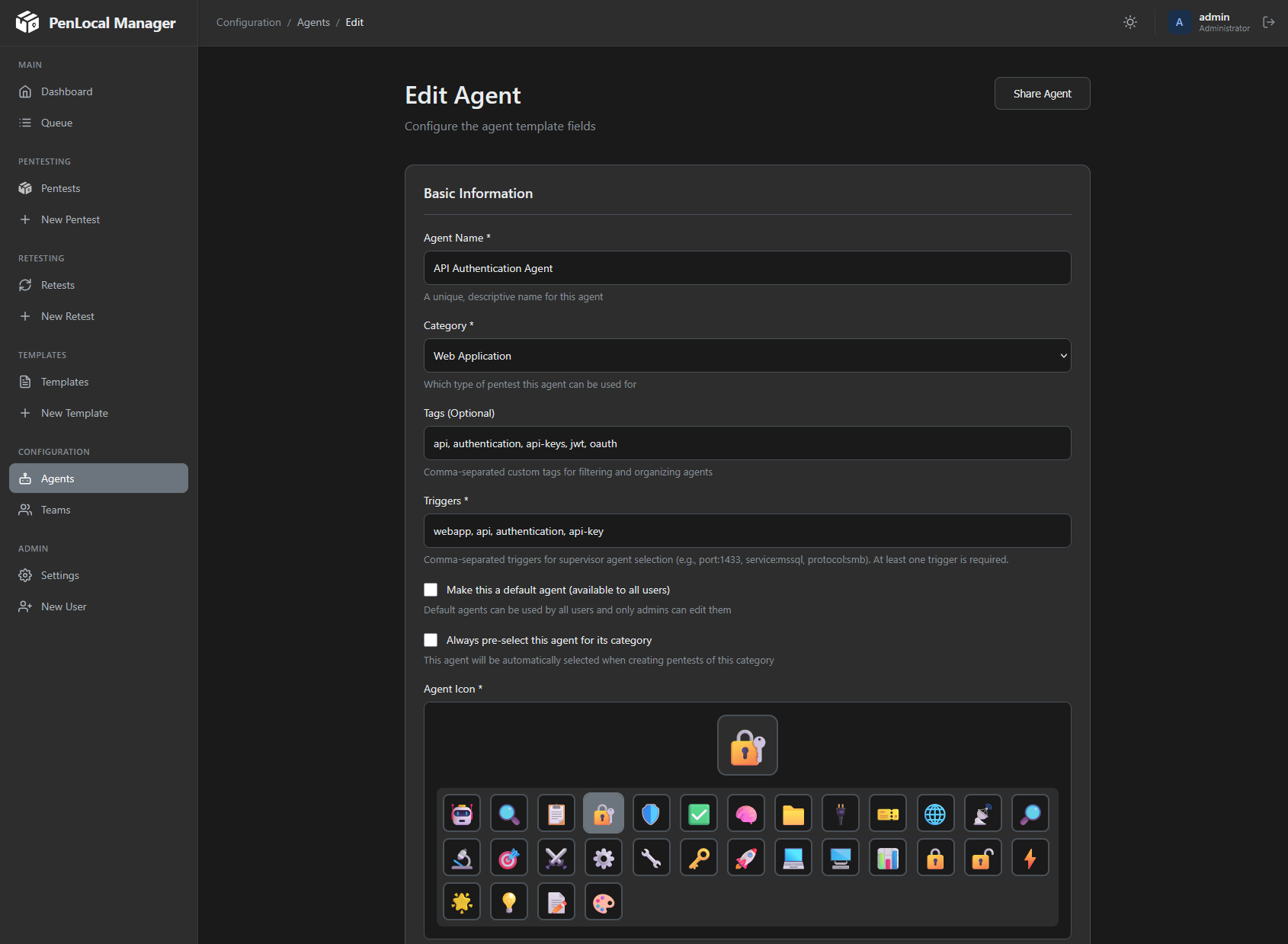
Task: Open the Agents breadcrumb link
Action: (313, 22)
